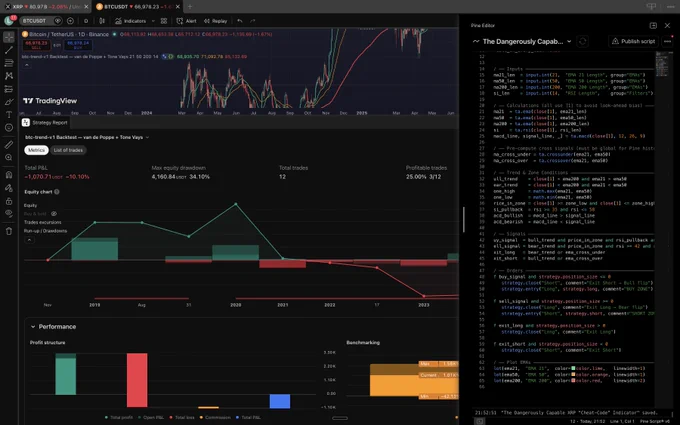The image size is (680, 425).
Task: Open Pine Editor more options menu
Action: coord(667,41)
